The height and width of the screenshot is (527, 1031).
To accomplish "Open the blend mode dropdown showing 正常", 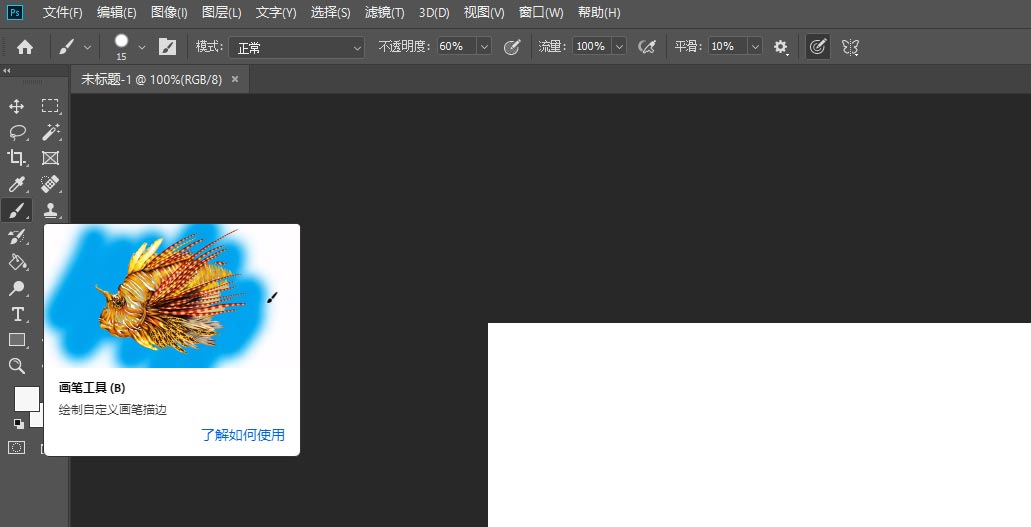I will click(x=296, y=47).
